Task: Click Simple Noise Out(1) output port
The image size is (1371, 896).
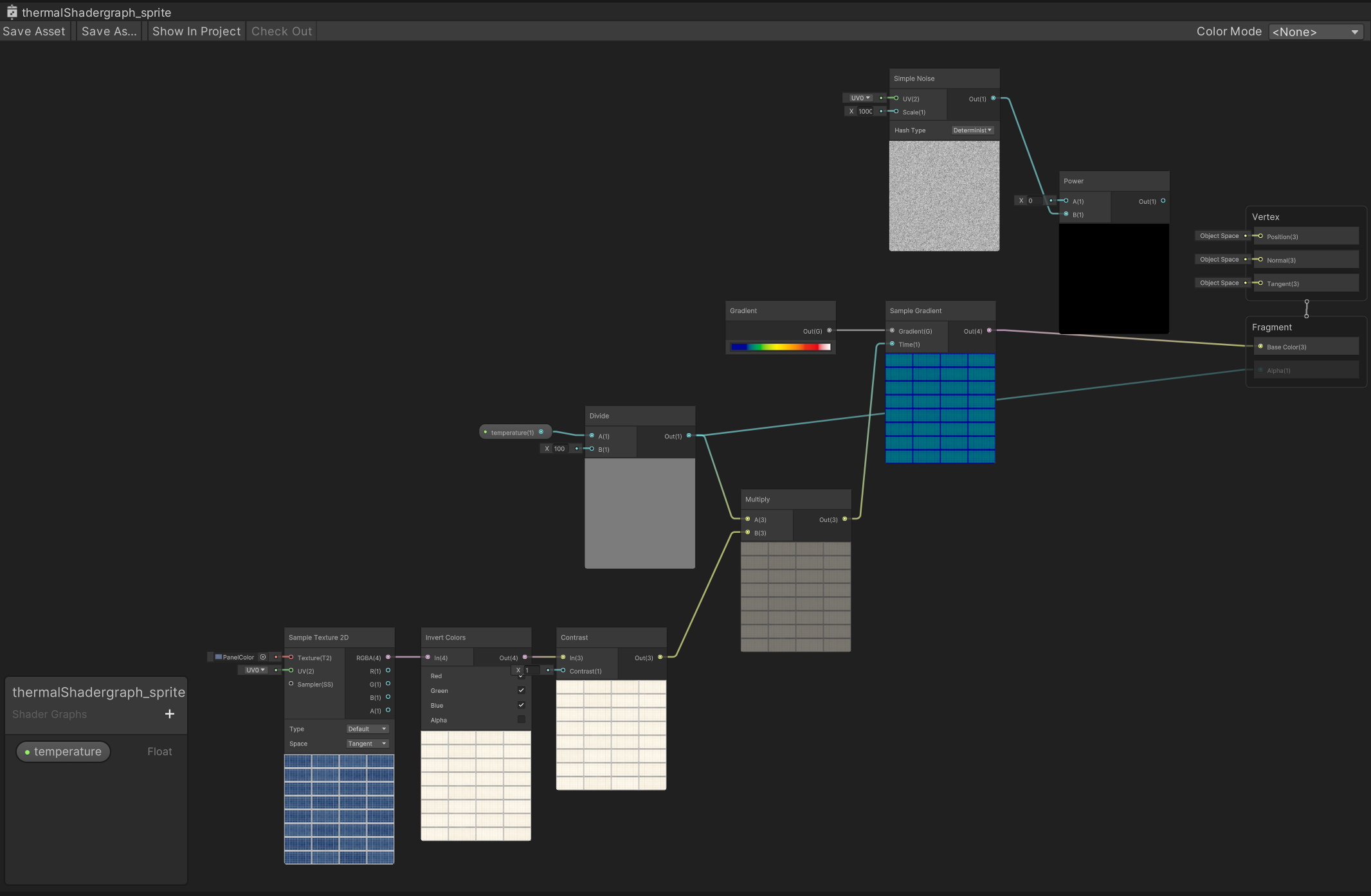Action: [994, 98]
